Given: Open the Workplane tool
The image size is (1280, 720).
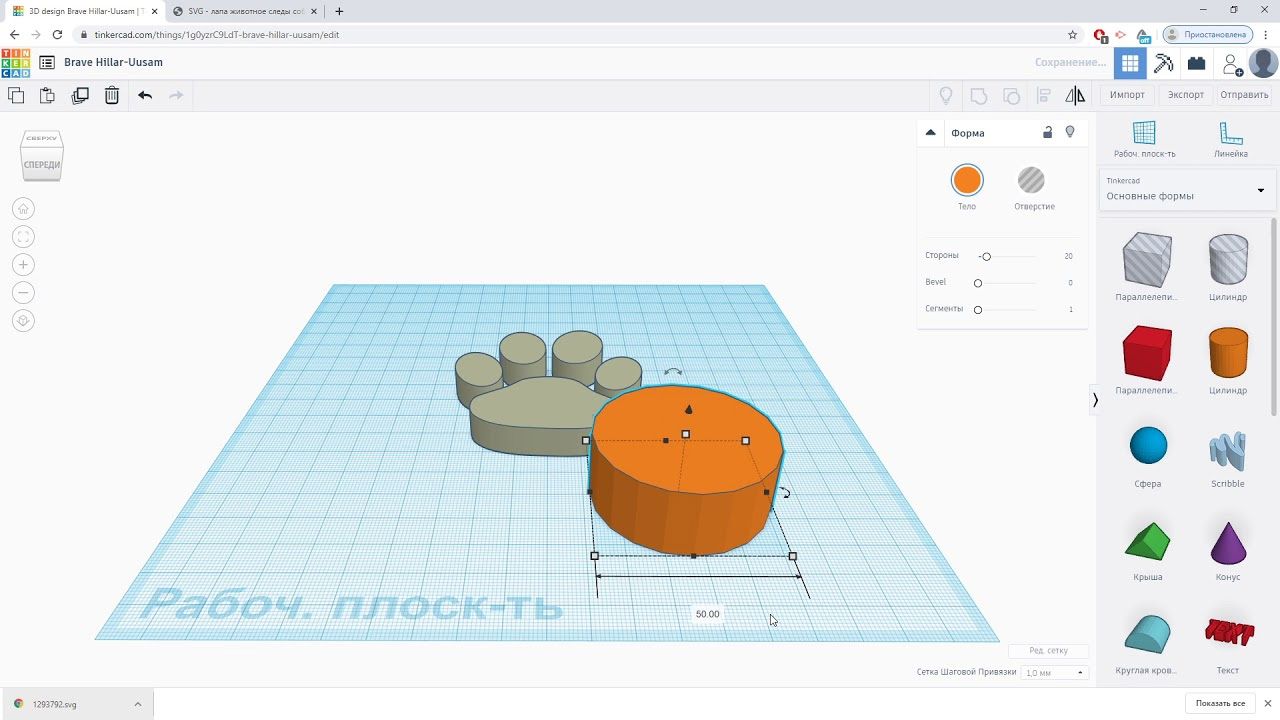Looking at the screenshot, I should pyautogui.click(x=1144, y=139).
